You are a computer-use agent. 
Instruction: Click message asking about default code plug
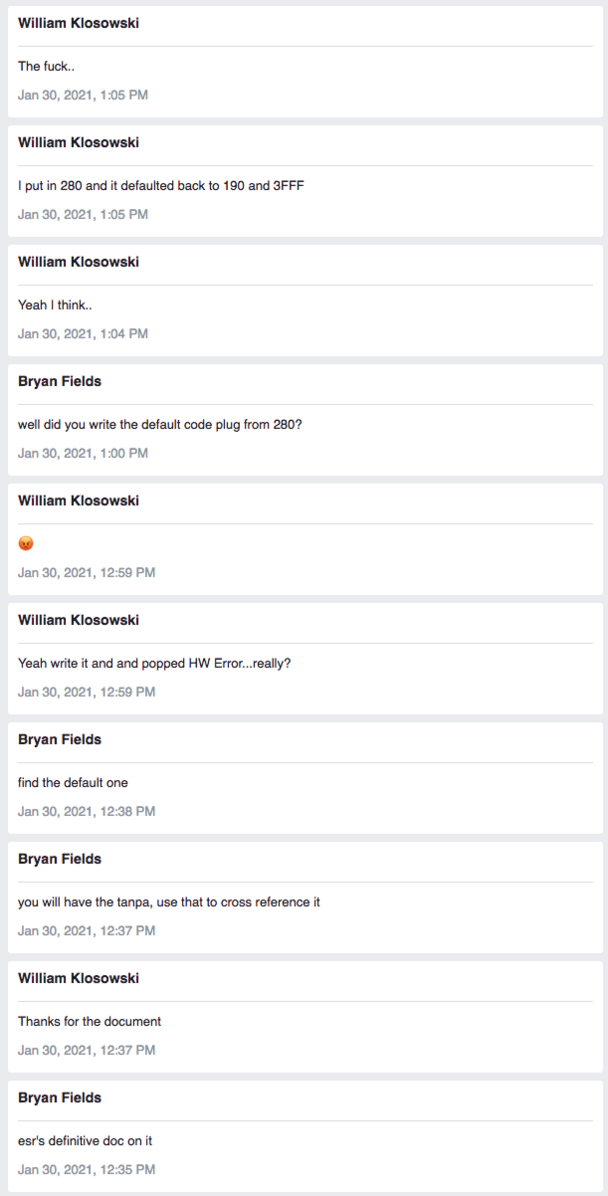click(x=160, y=424)
